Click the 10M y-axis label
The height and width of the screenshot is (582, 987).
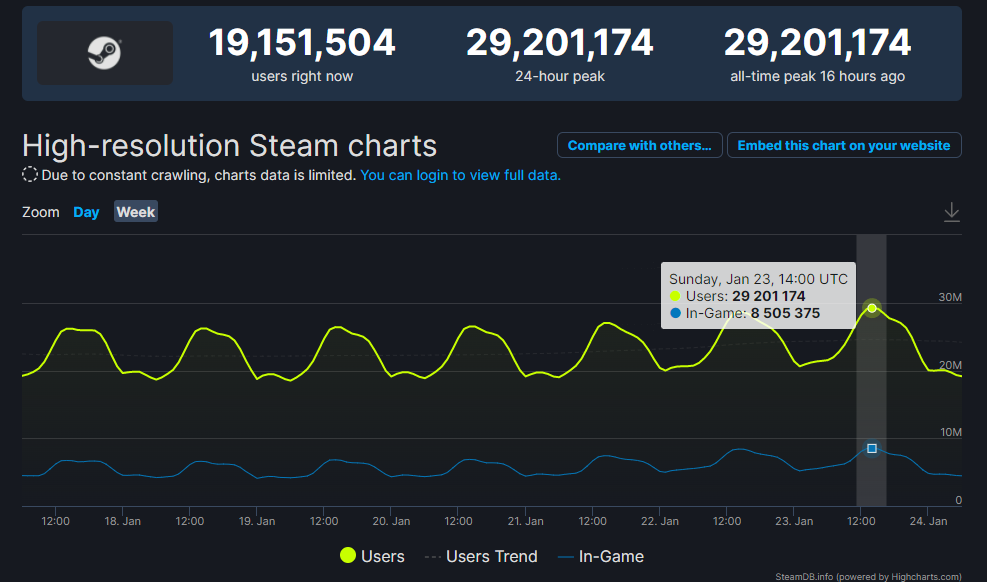click(x=950, y=432)
